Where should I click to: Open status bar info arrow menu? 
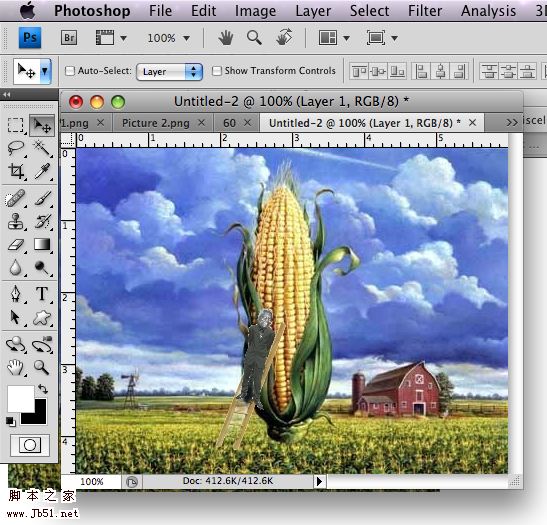[319, 481]
